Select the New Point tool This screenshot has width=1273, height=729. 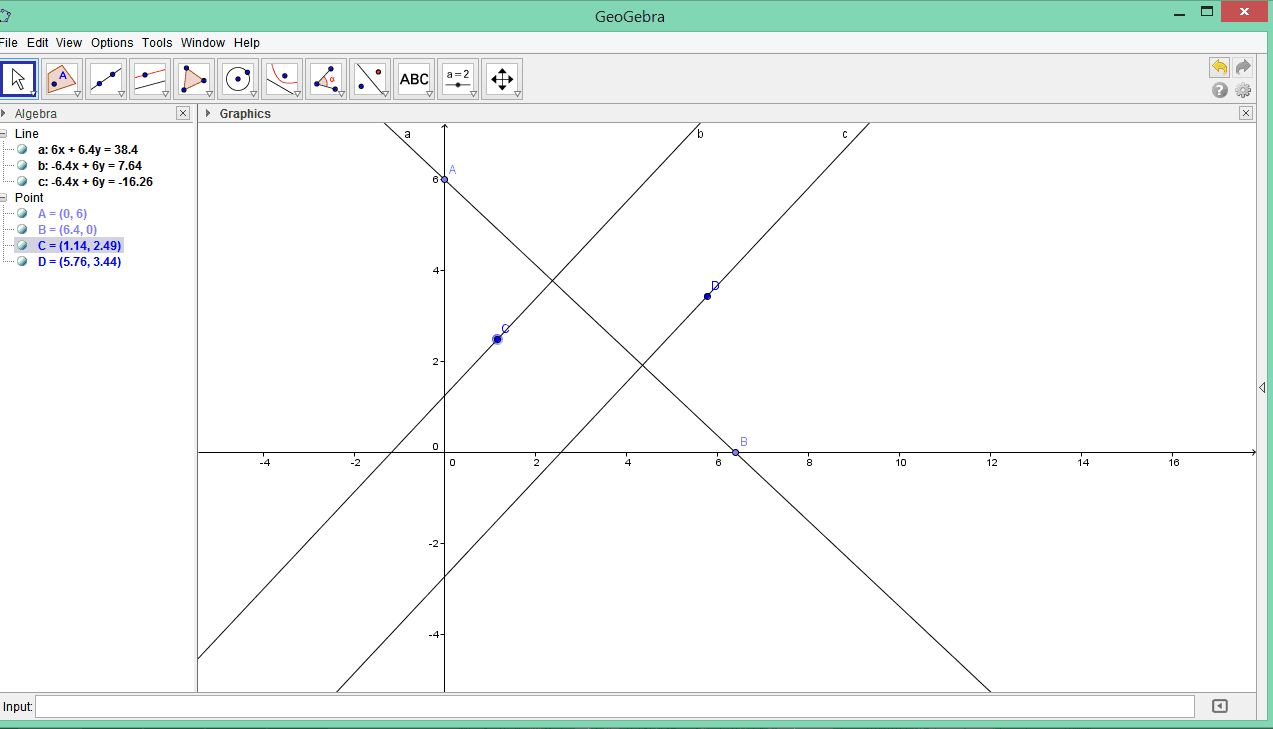[x=63, y=79]
